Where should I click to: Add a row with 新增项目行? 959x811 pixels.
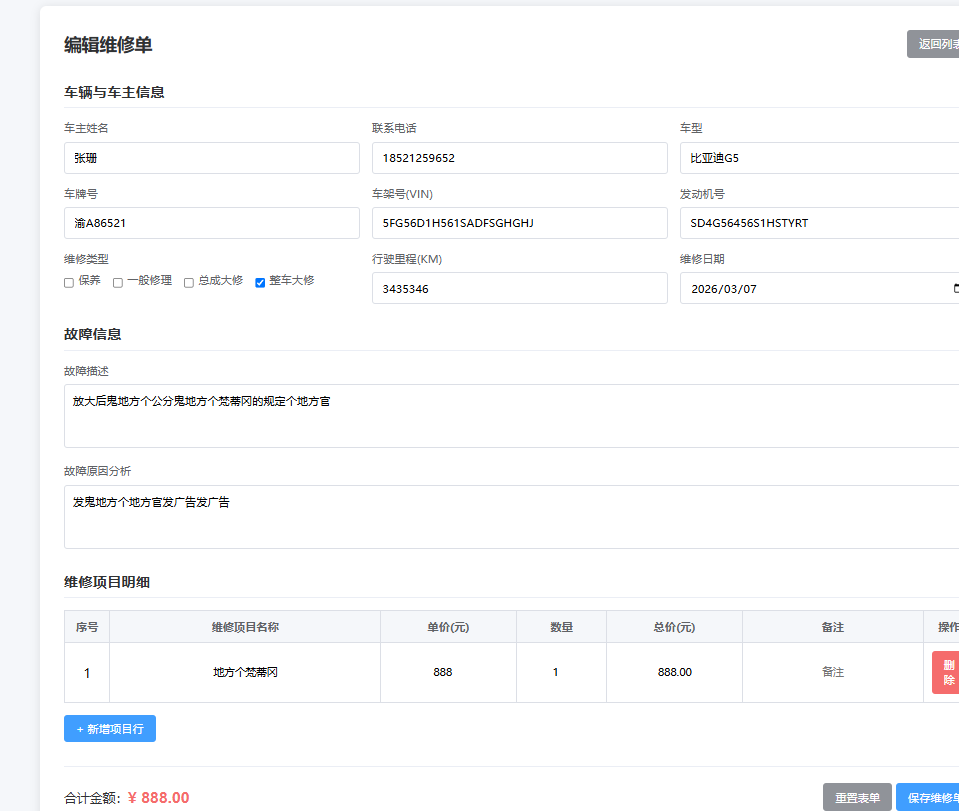tap(110, 728)
